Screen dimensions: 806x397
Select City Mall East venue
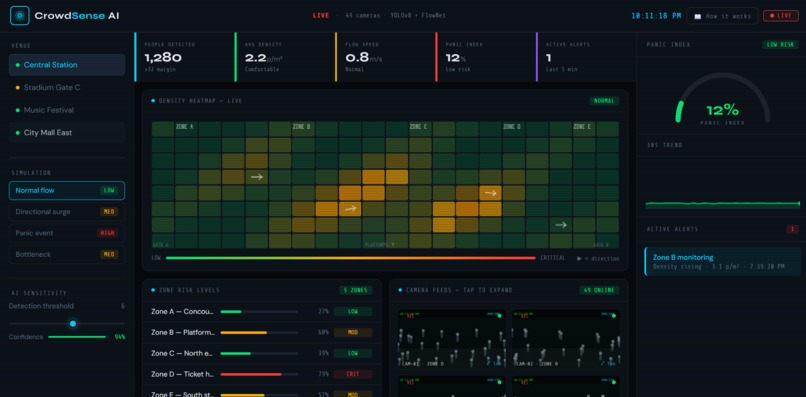click(x=67, y=133)
